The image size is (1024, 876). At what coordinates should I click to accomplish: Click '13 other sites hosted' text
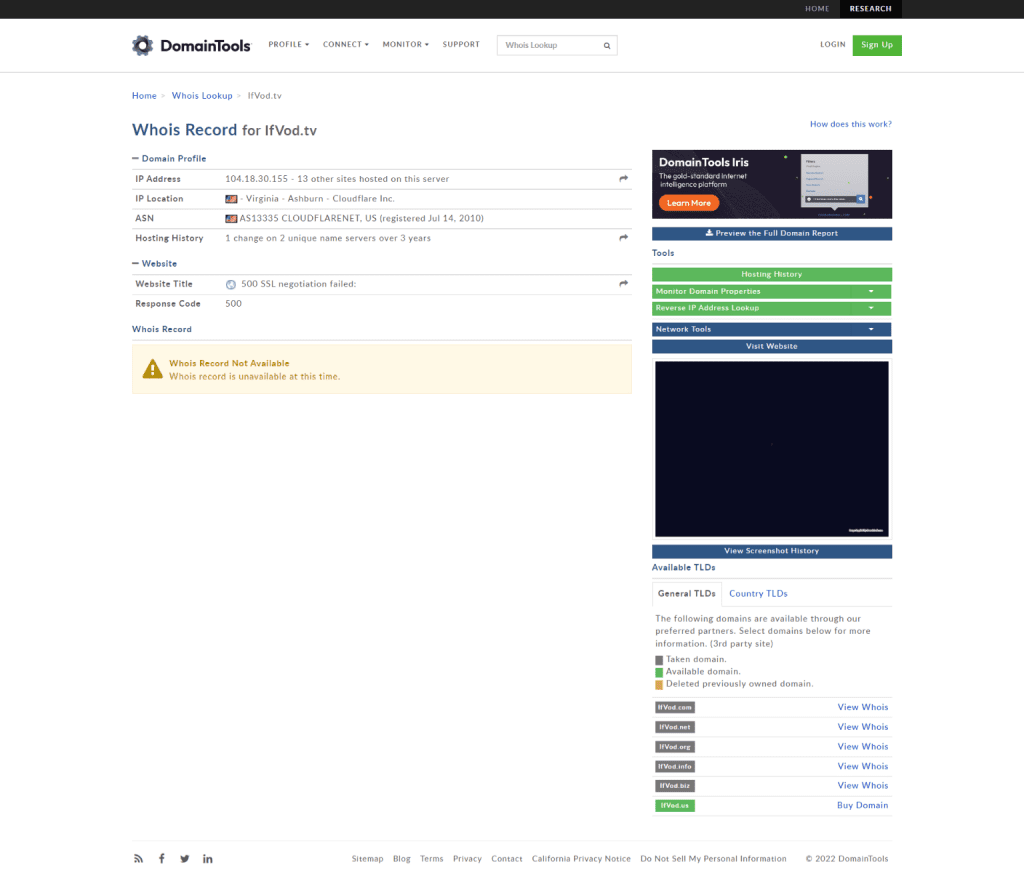click(x=373, y=179)
